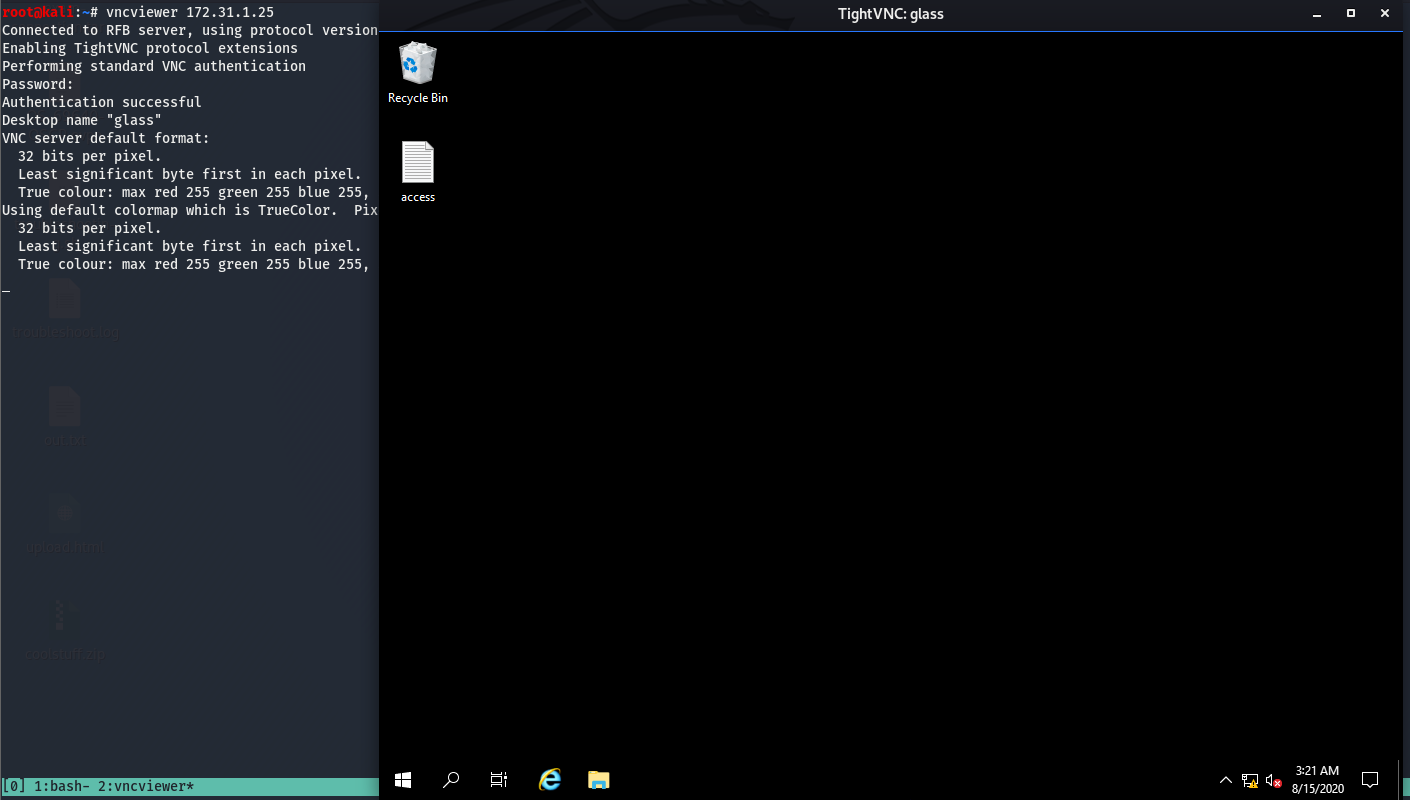The width and height of the screenshot is (1410, 800).
Task: Minimize the TightVNC: glass window
Action: pyautogui.click(x=1319, y=13)
